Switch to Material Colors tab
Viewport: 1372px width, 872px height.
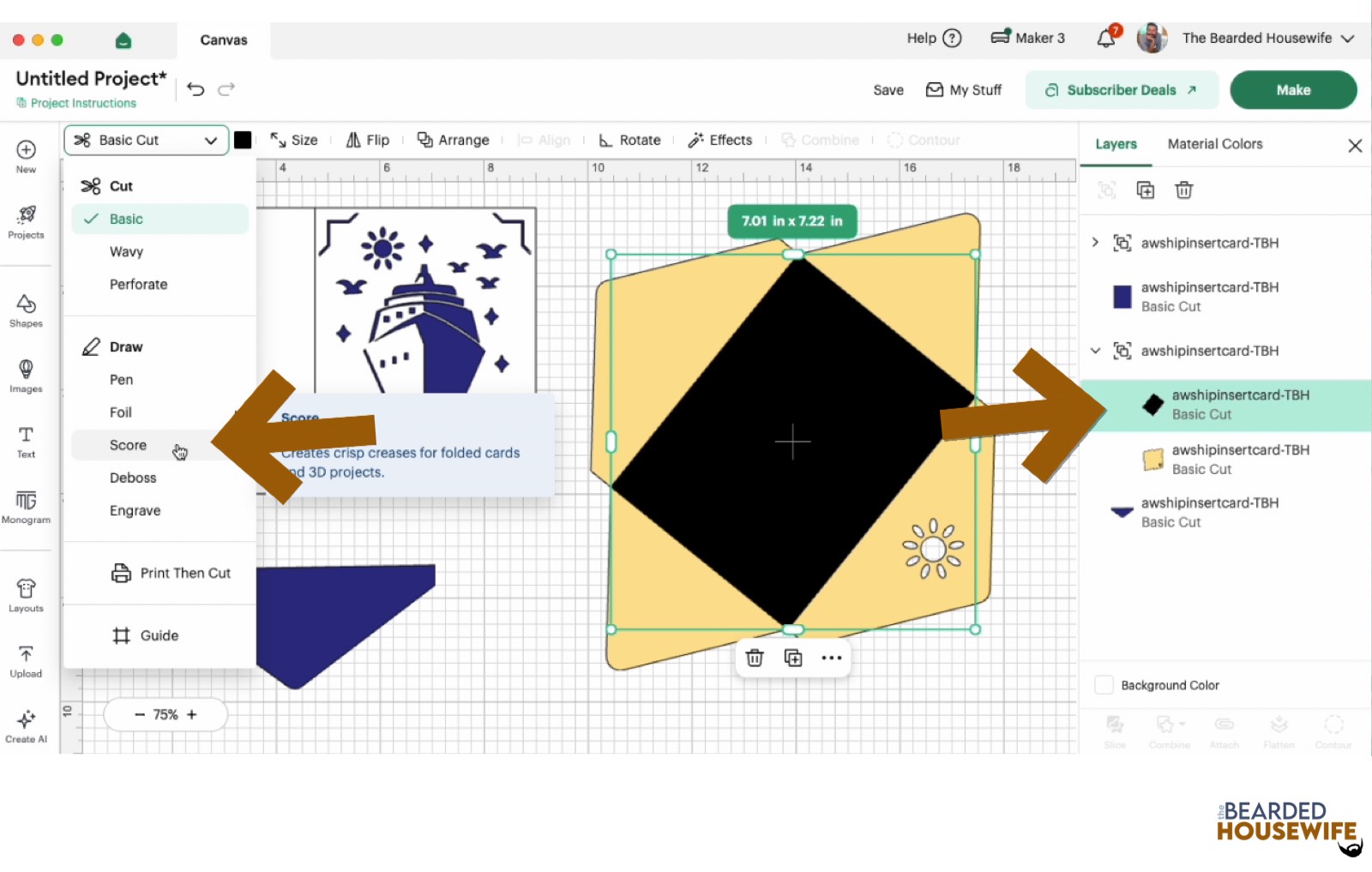click(1215, 144)
